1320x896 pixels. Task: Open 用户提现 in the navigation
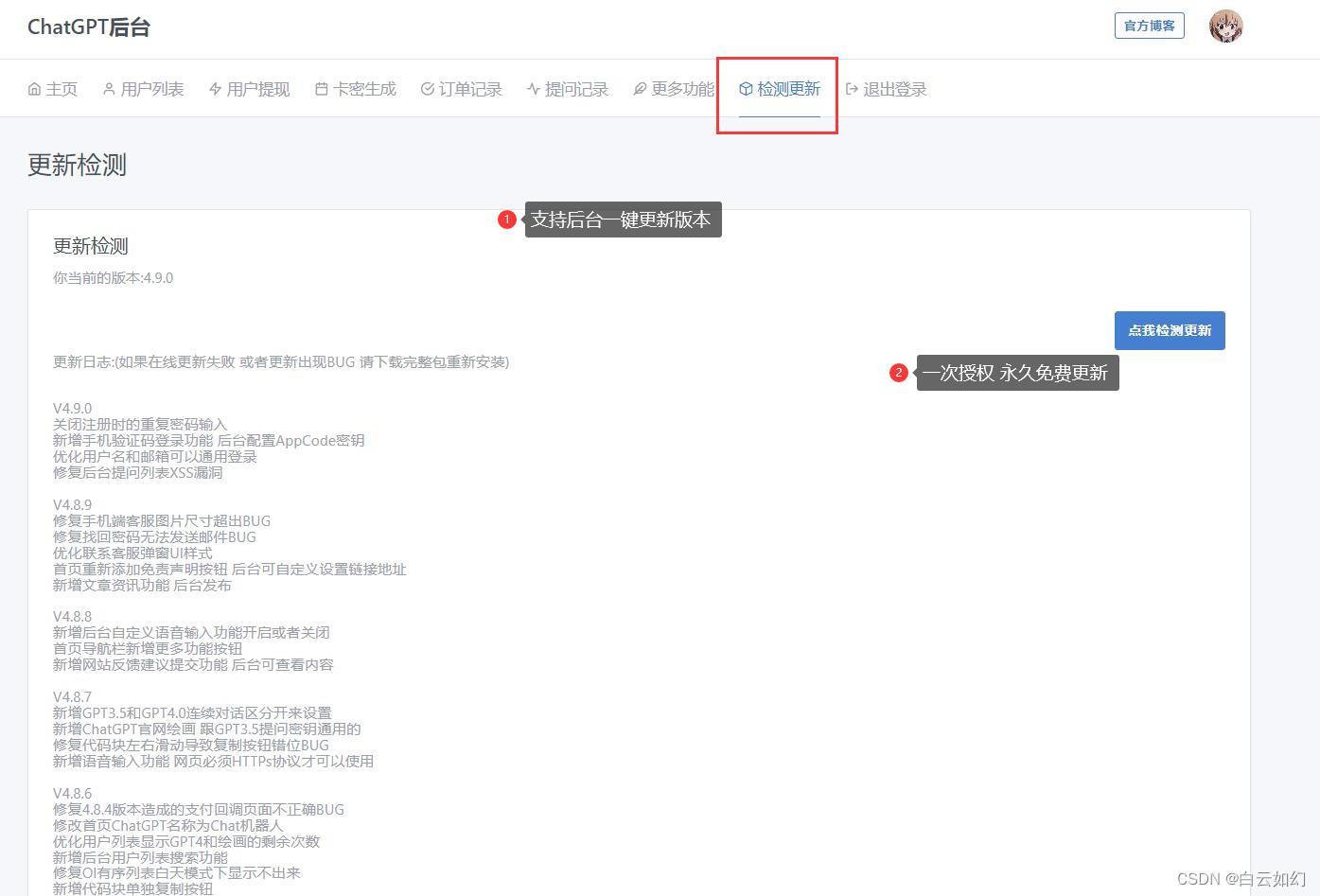(x=250, y=89)
